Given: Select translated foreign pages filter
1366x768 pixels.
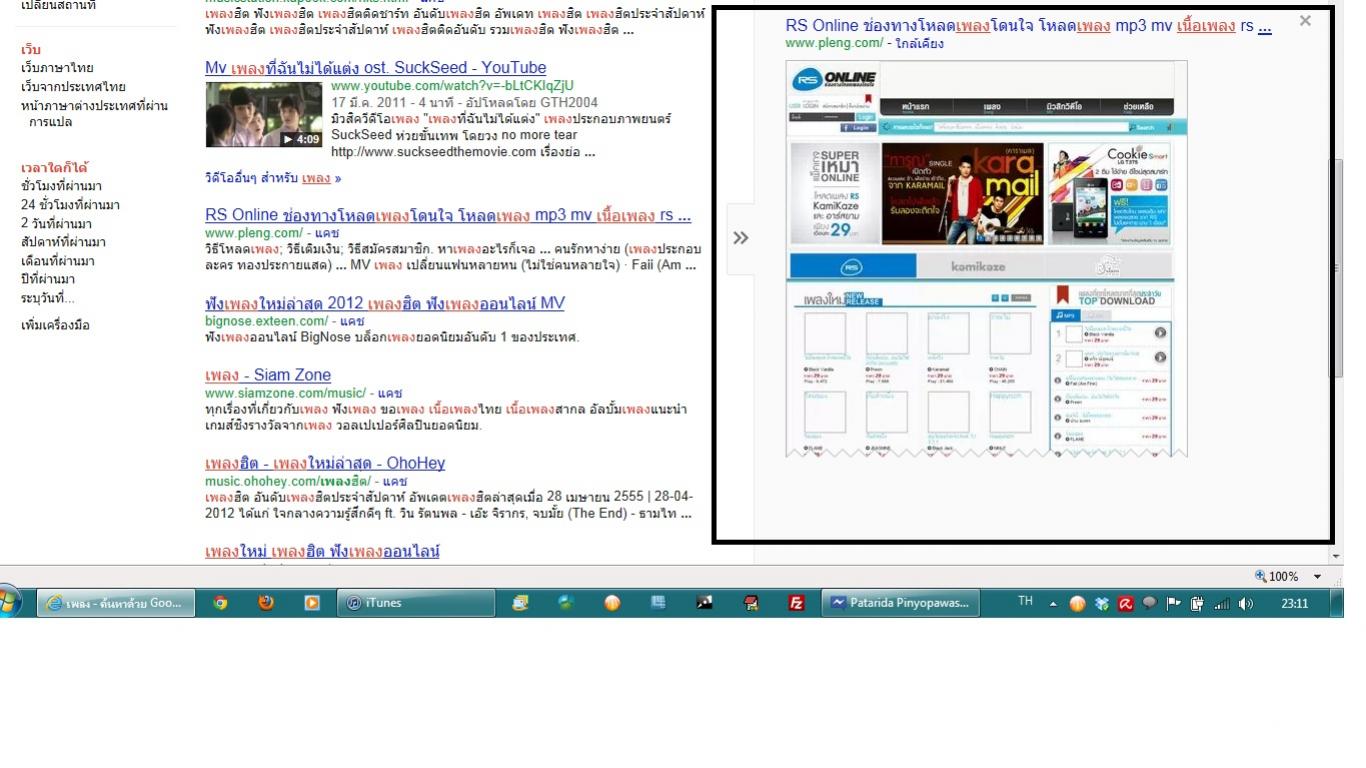Looking at the screenshot, I should pyautogui.click(x=94, y=113).
